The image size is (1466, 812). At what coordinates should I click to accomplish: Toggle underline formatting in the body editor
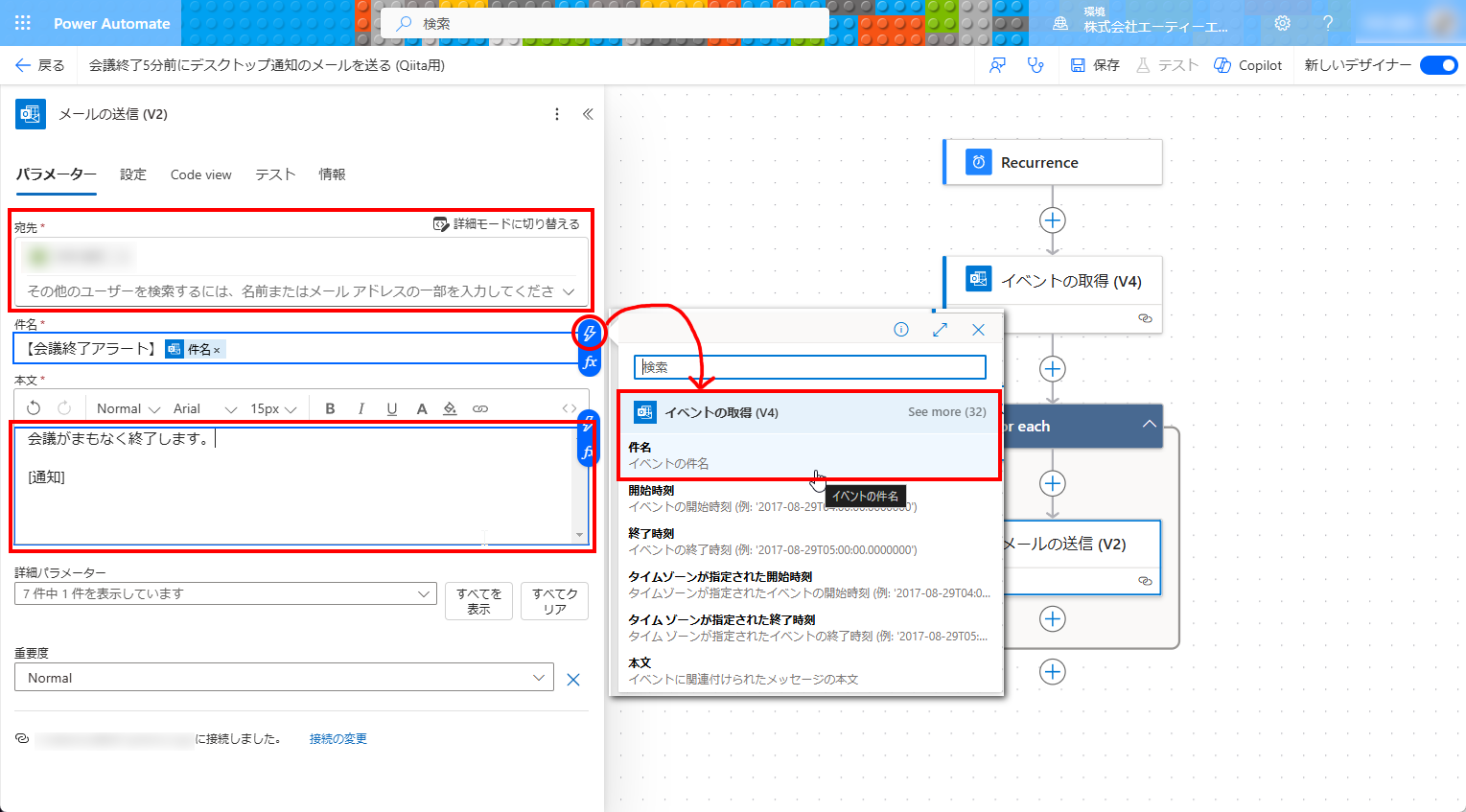391,407
